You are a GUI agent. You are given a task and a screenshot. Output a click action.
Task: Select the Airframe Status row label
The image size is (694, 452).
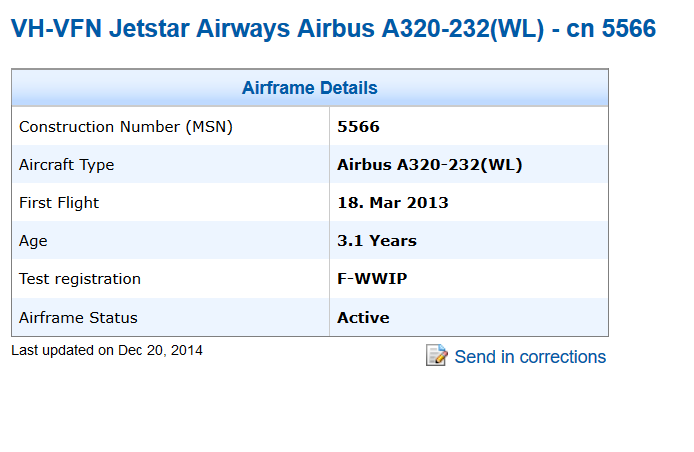click(x=78, y=318)
